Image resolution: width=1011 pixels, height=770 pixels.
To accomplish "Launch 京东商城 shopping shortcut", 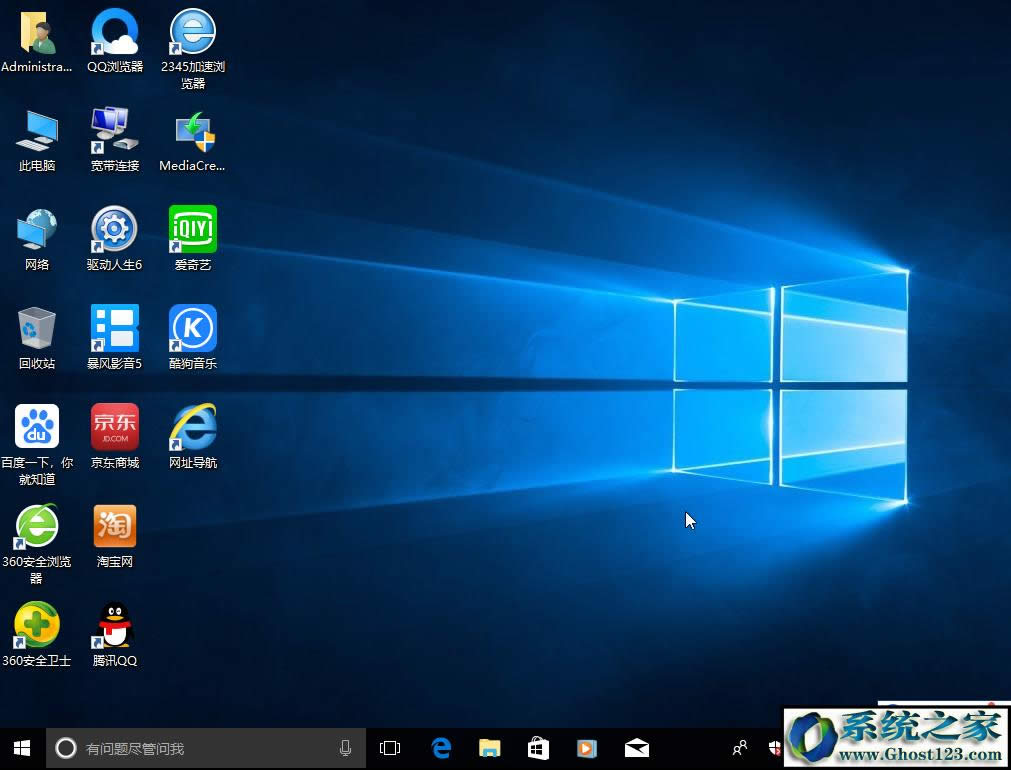I will [114, 426].
